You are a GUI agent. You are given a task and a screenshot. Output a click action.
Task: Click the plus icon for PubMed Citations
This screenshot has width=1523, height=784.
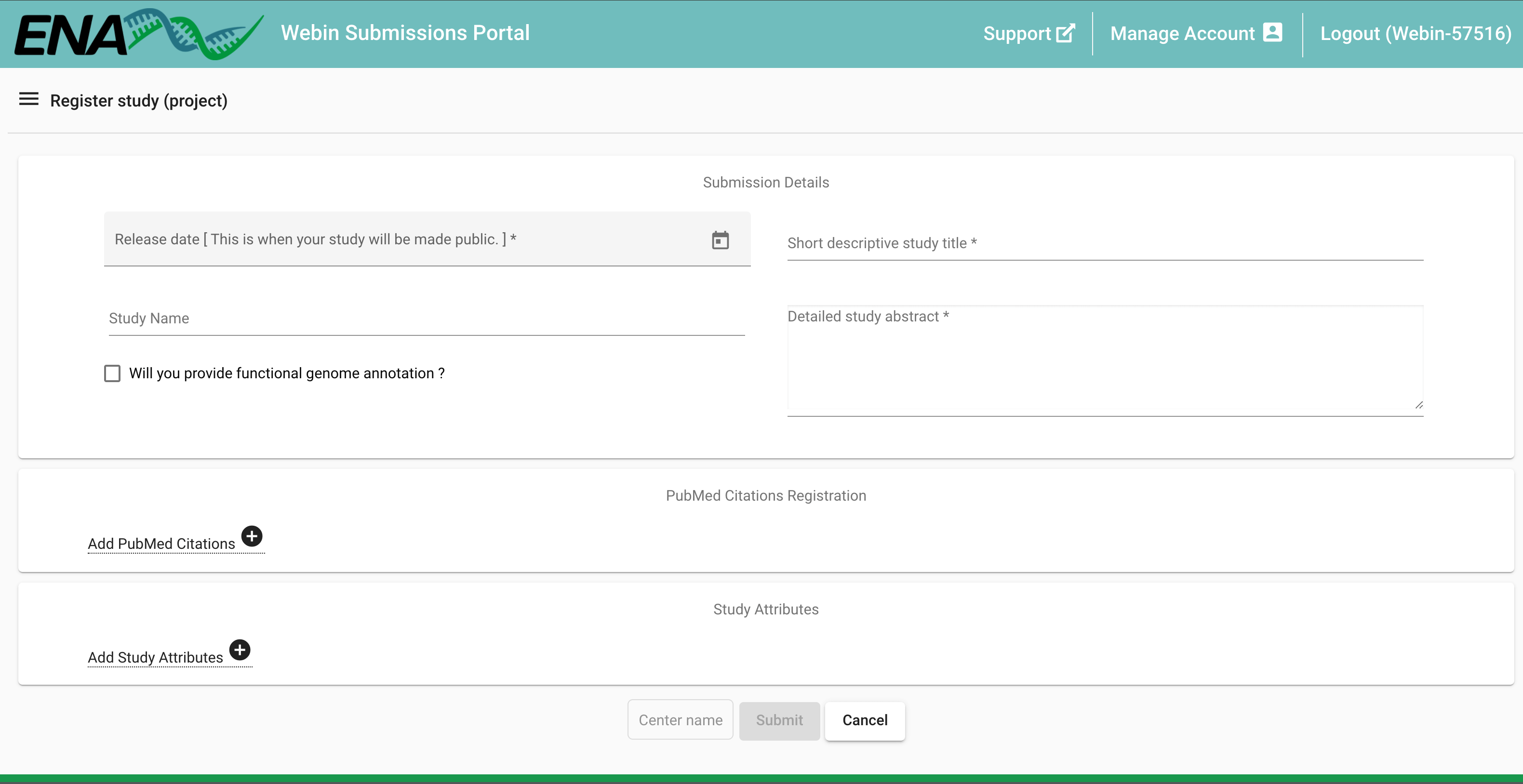tap(252, 536)
